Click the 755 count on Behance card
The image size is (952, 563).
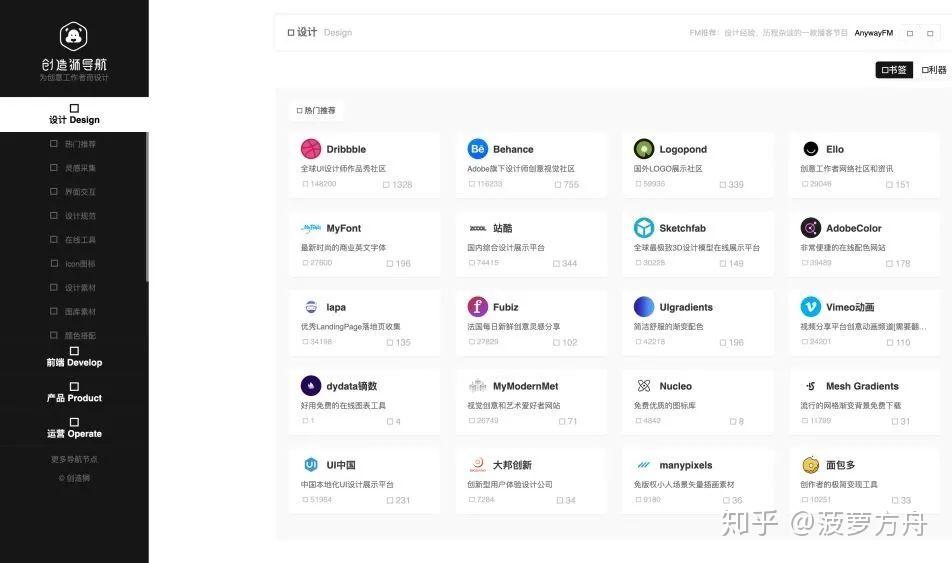pos(566,185)
